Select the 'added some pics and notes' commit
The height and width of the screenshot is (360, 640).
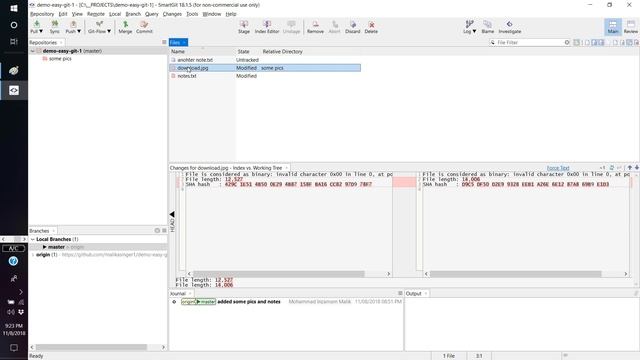(249, 302)
